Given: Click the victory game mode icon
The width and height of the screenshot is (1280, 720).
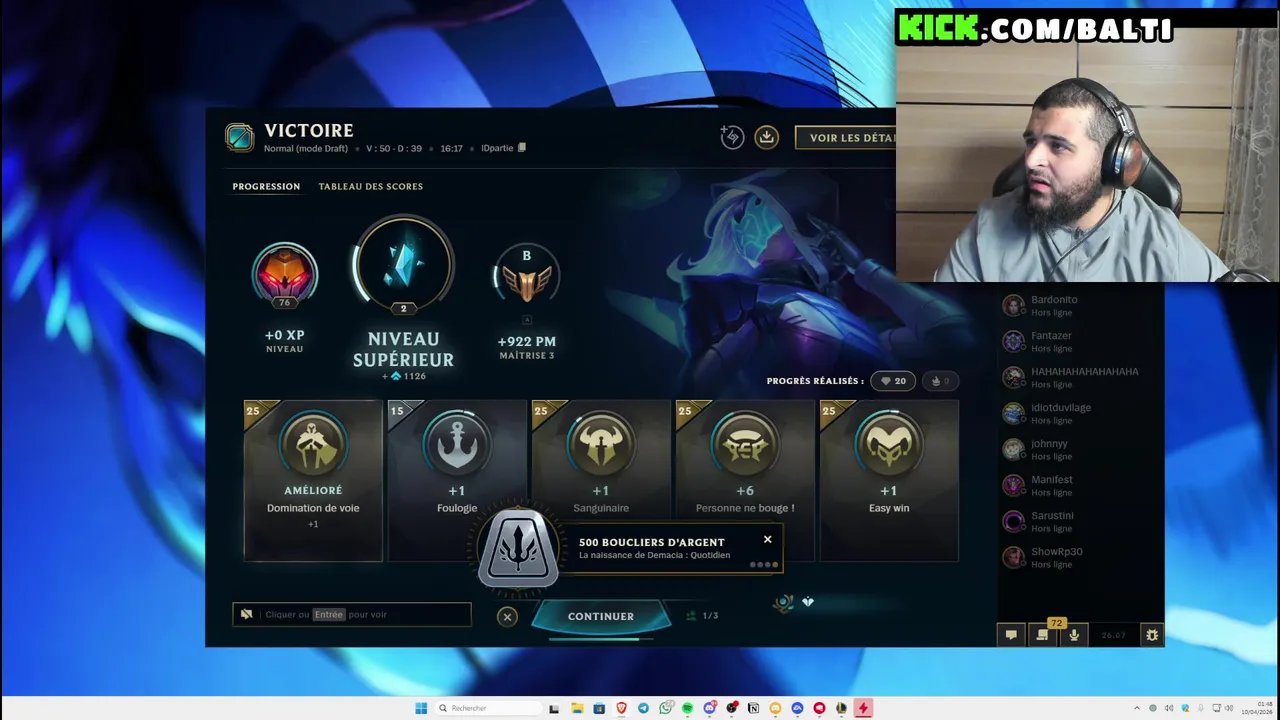Looking at the screenshot, I should (x=239, y=137).
